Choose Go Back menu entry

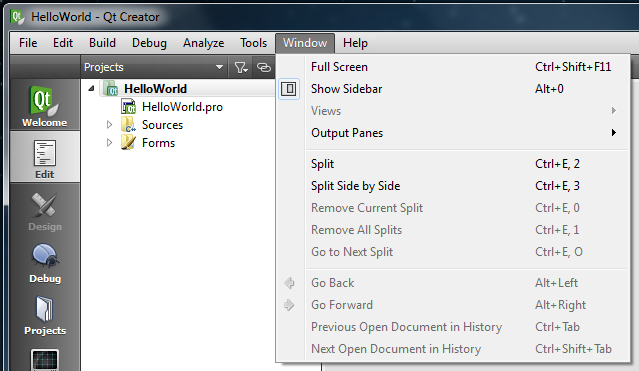click(453, 283)
